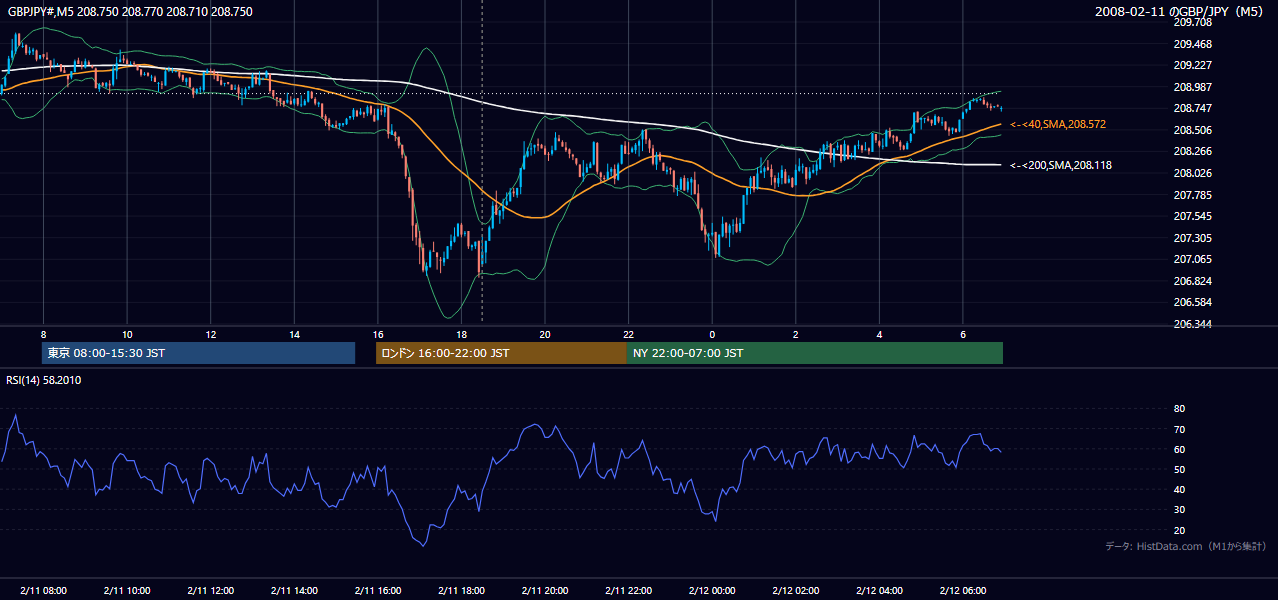Click price axis value 208.266
Image resolution: width=1278 pixels, height=600 pixels.
pyautogui.click(x=1193, y=151)
